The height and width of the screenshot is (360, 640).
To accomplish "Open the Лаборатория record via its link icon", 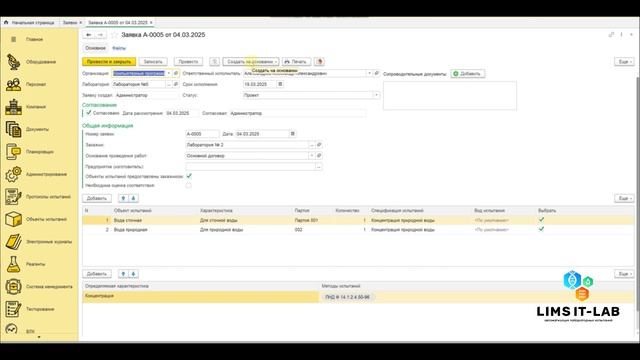I will coord(176,84).
